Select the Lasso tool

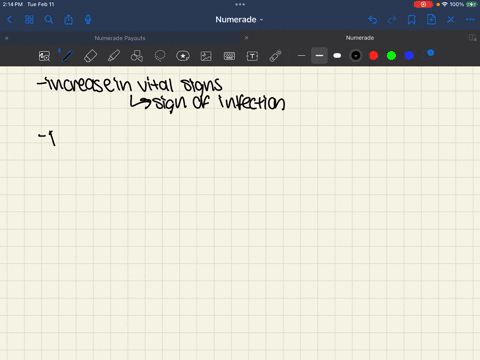[160, 56]
